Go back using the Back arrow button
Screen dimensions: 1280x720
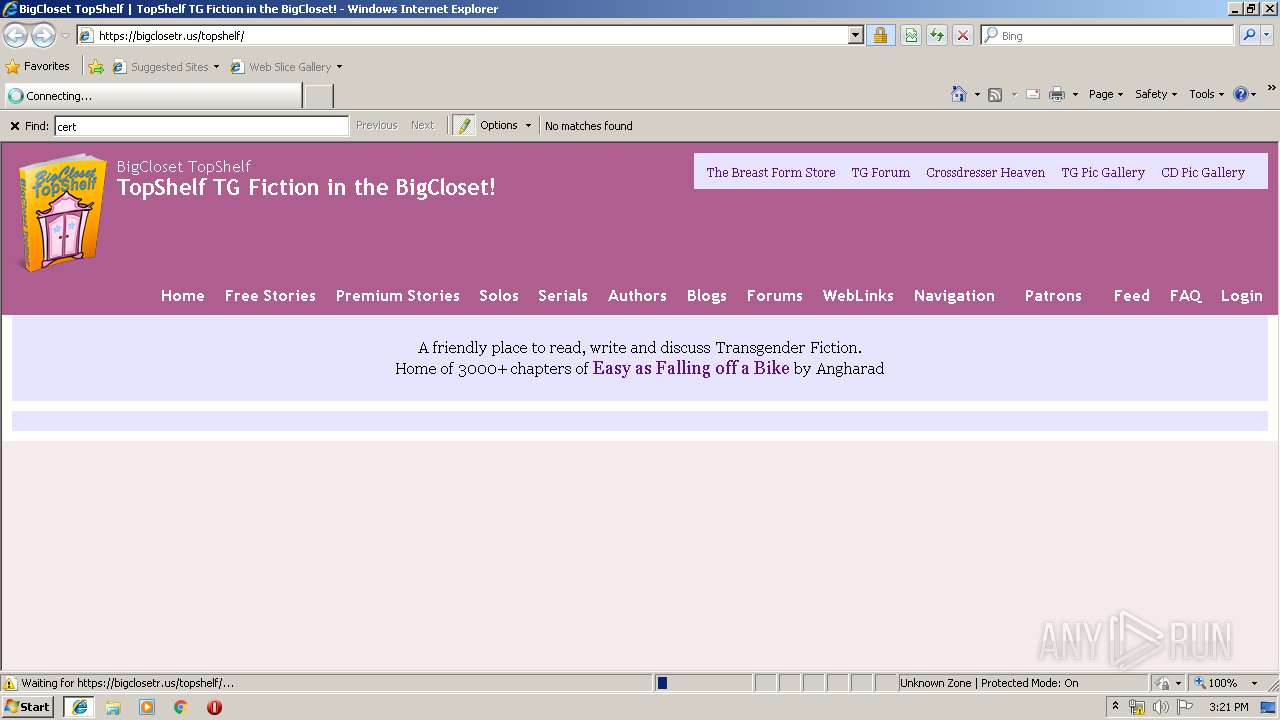pos(15,35)
